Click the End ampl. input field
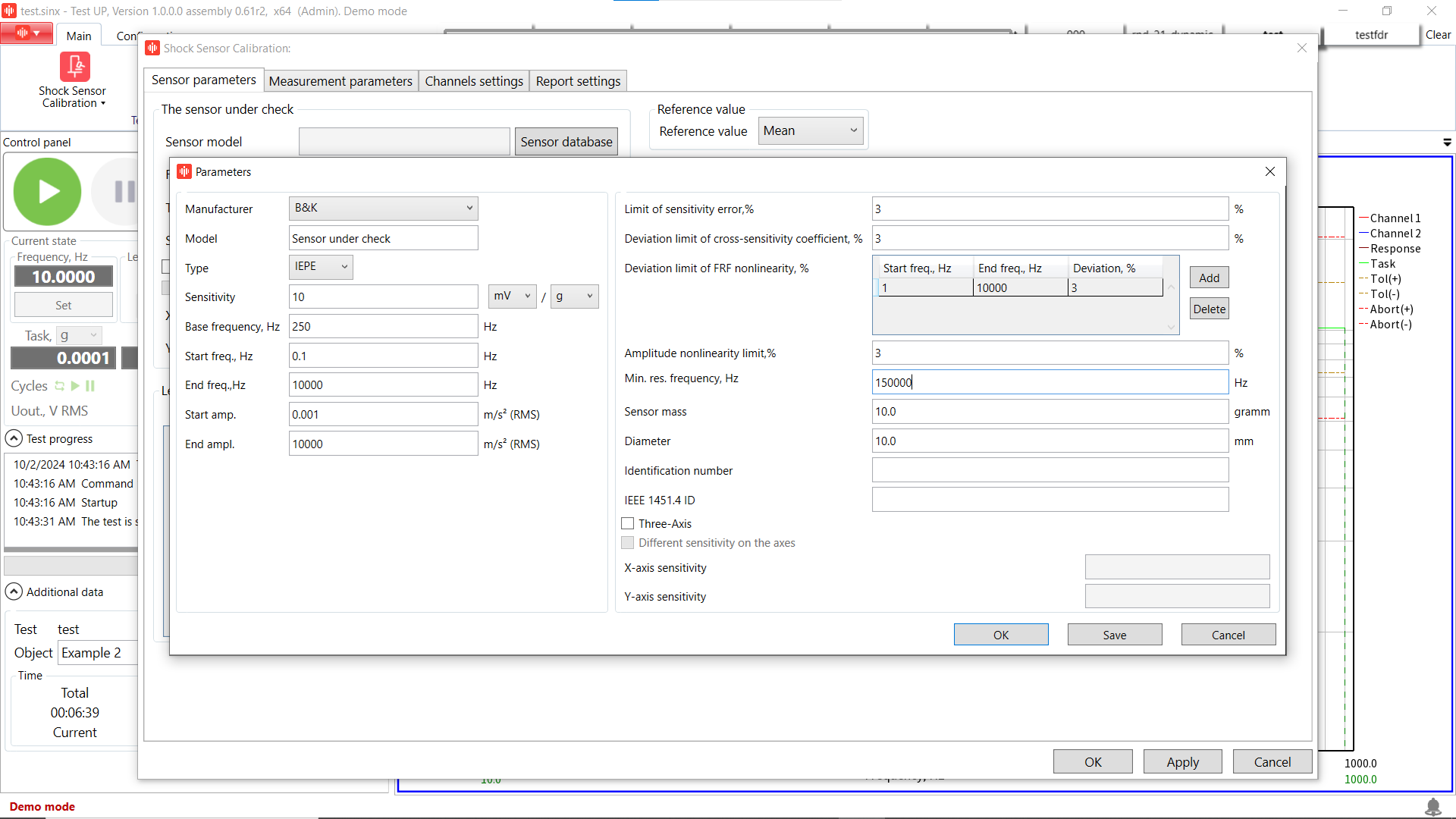 (x=383, y=444)
